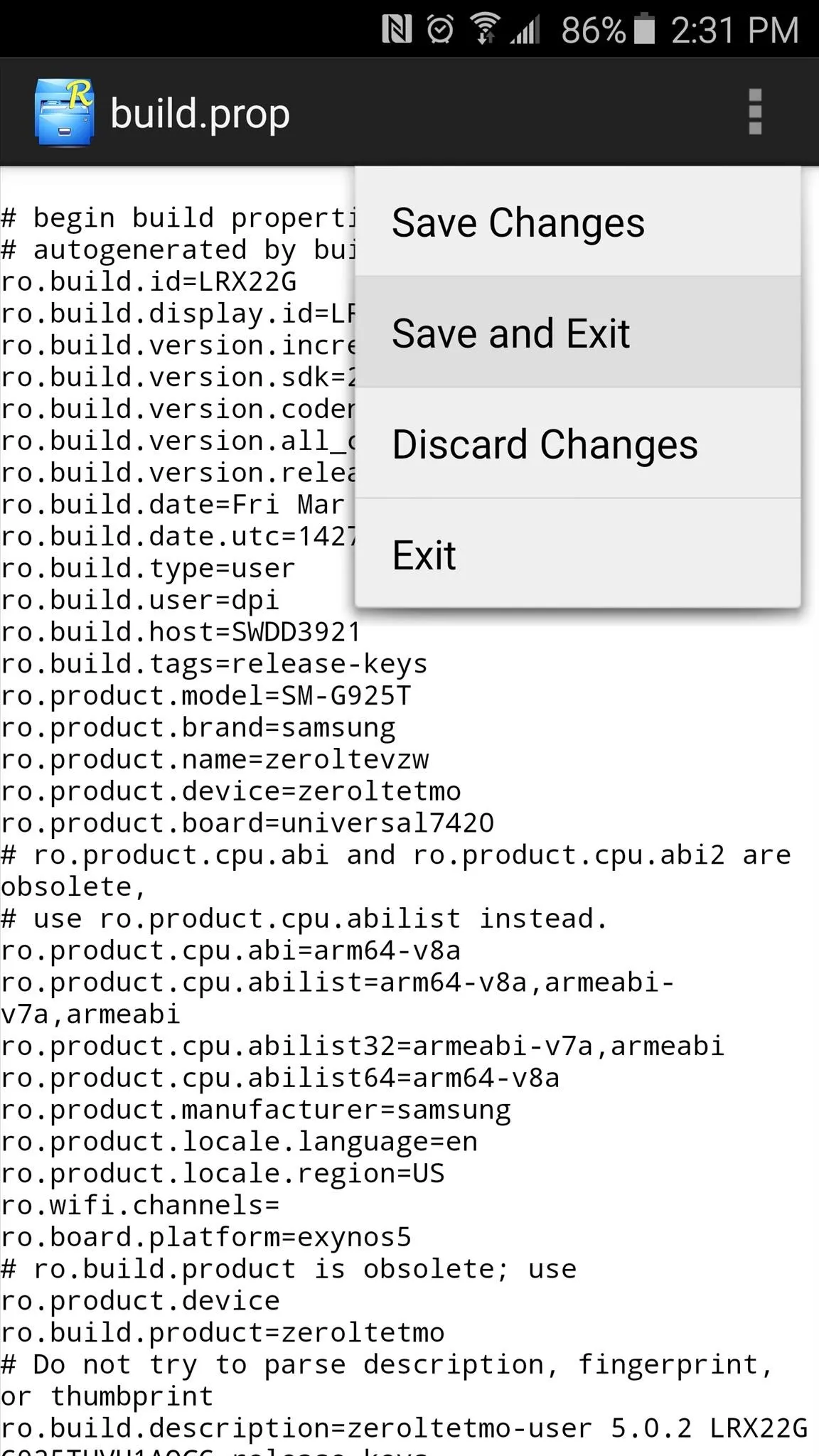The width and height of the screenshot is (819, 1456).
Task: Tap the battery icon in status bar
Action: coord(644,29)
